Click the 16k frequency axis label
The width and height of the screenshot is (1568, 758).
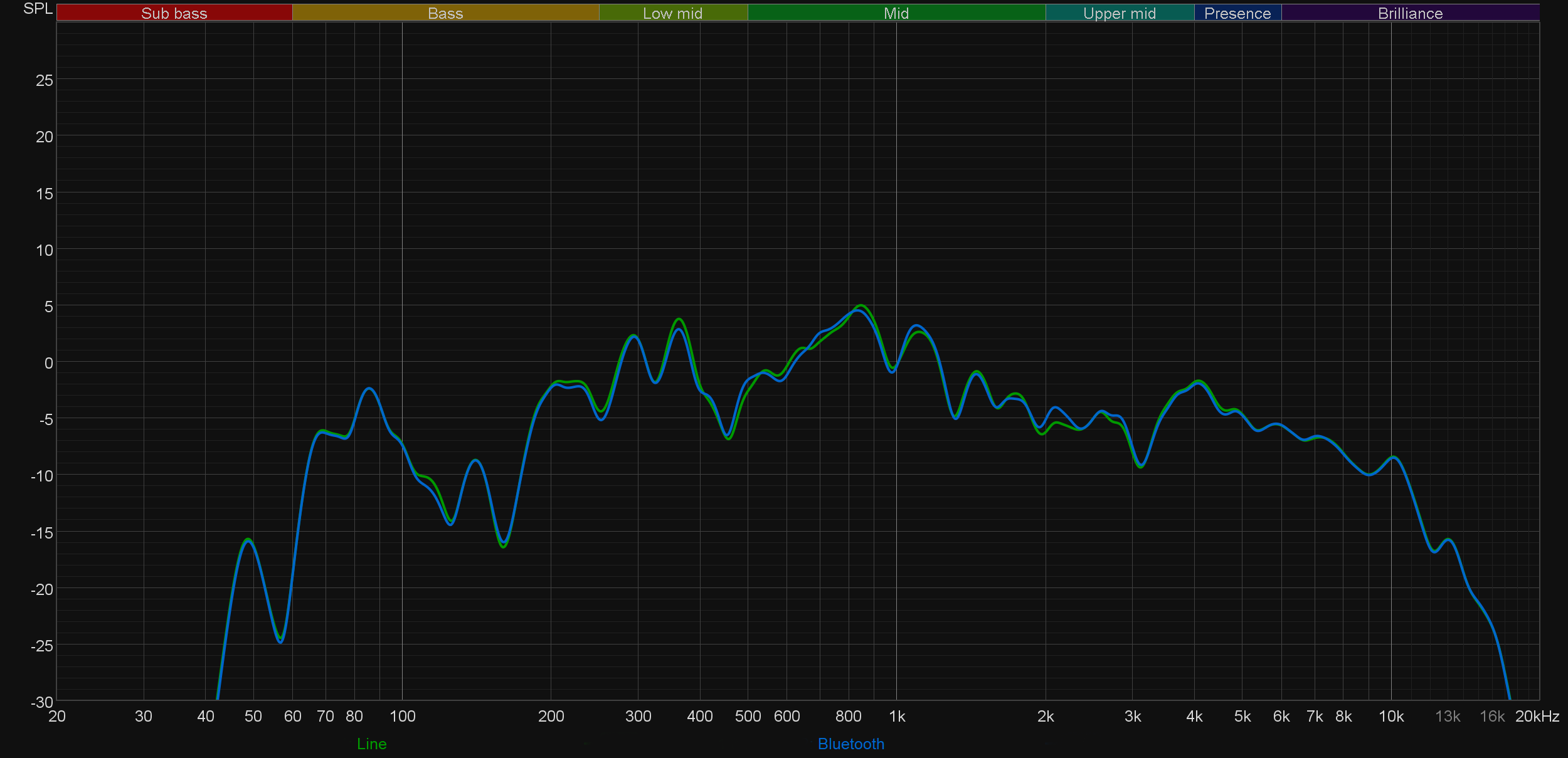tap(1491, 716)
